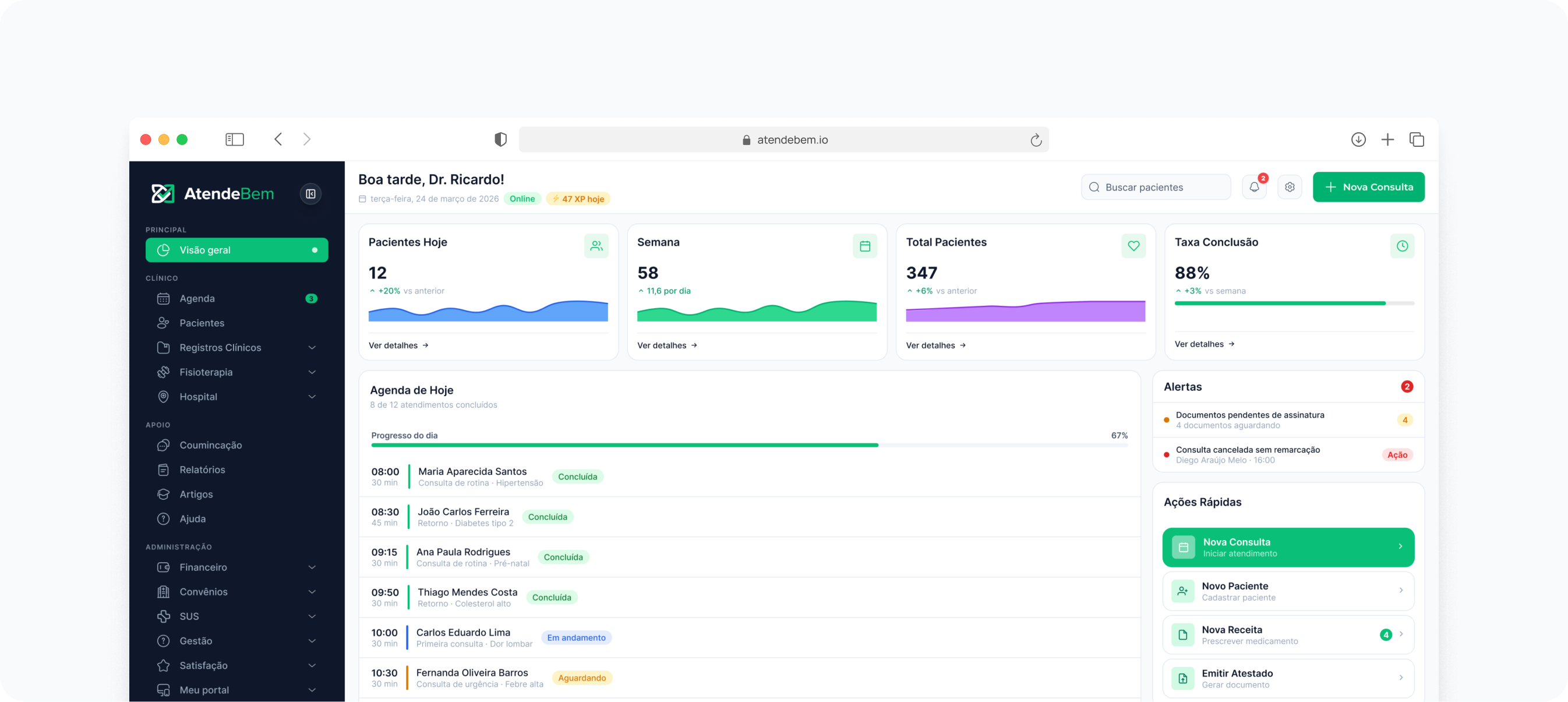1568x702 pixels.
Task: Open Ver detalhes under Pacientes Hoje
Action: click(398, 345)
